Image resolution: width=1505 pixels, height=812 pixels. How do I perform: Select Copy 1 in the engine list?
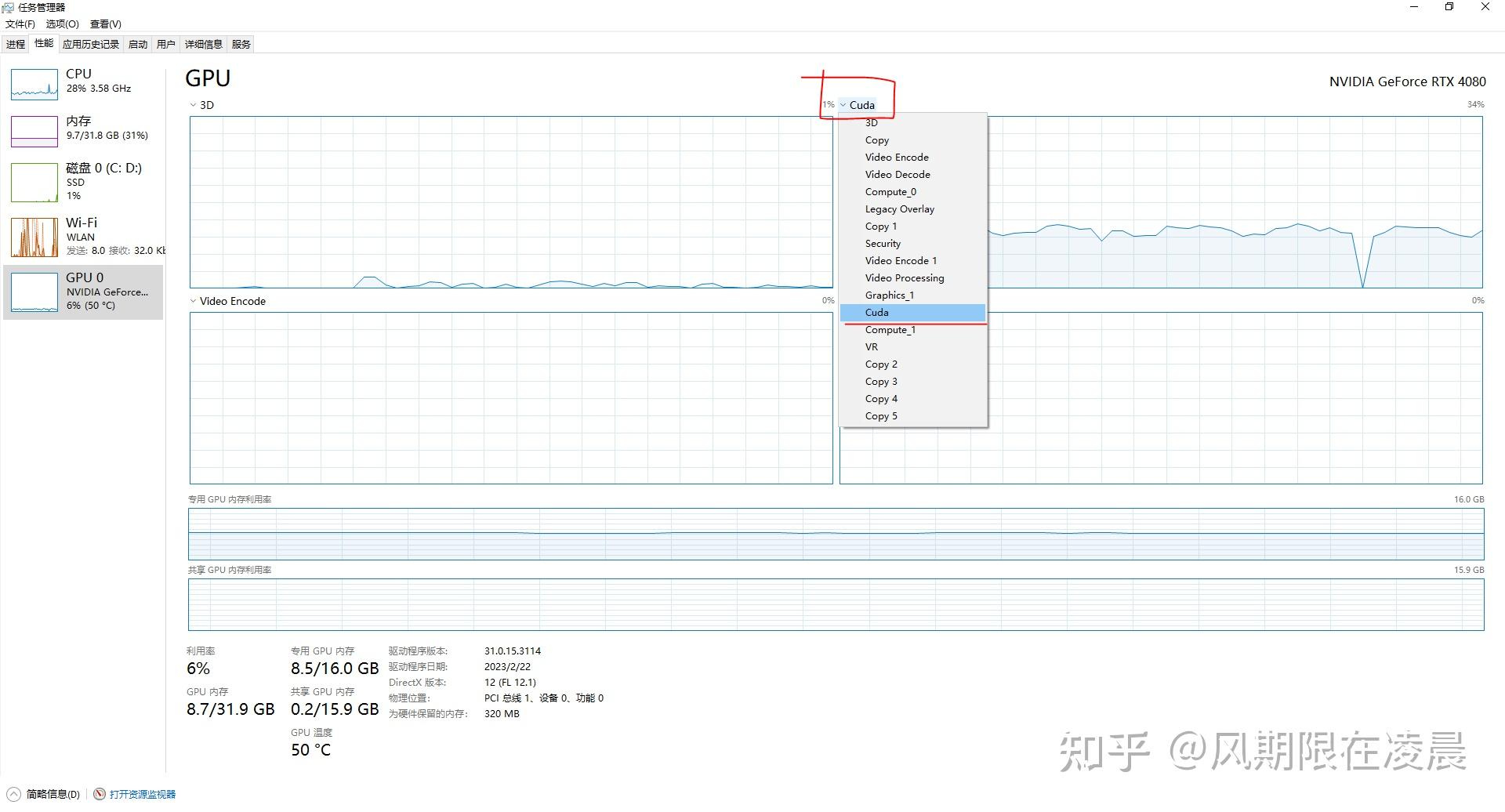click(881, 226)
